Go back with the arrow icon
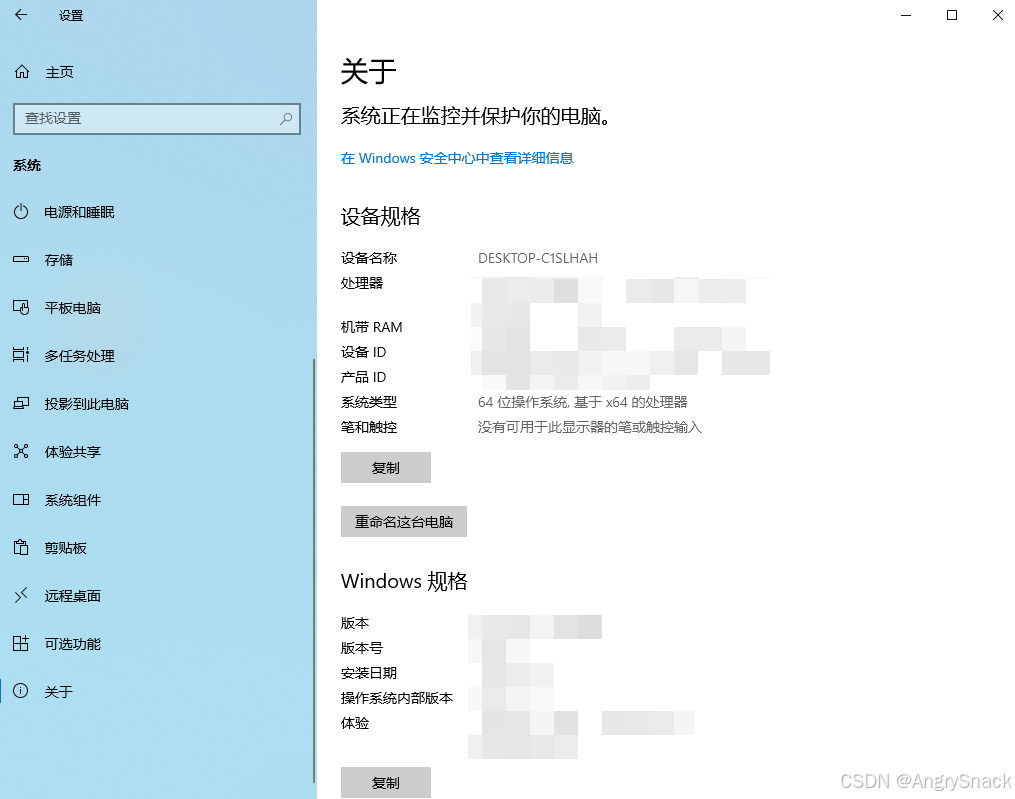Viewport: 1015px width, 799px height. (x=23, y=16)
